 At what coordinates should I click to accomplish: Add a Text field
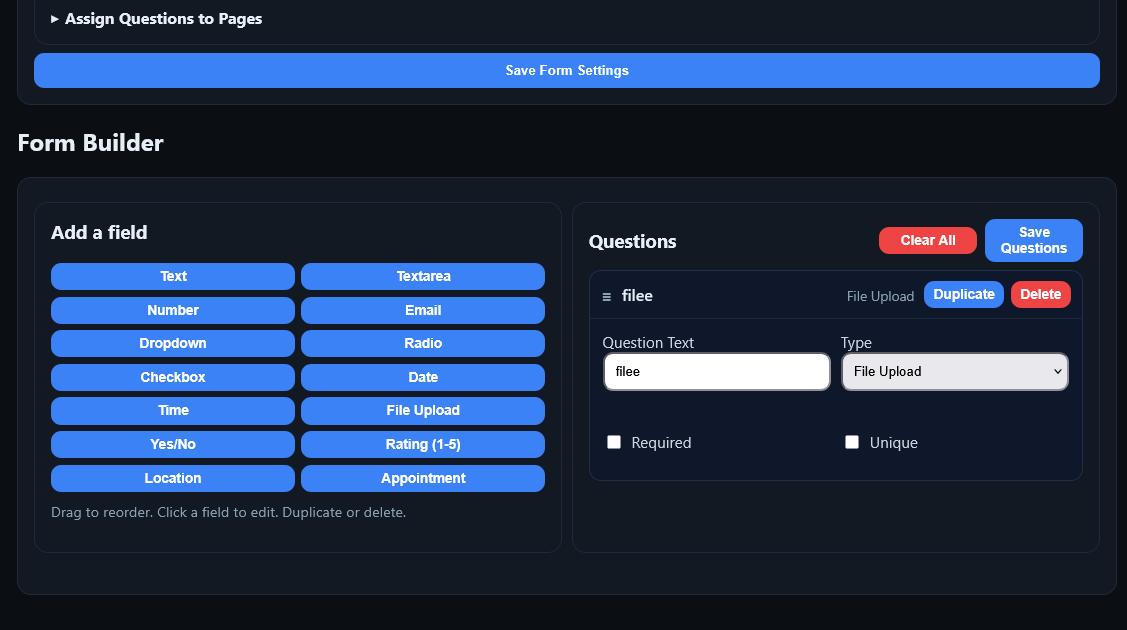click(173, 277)
